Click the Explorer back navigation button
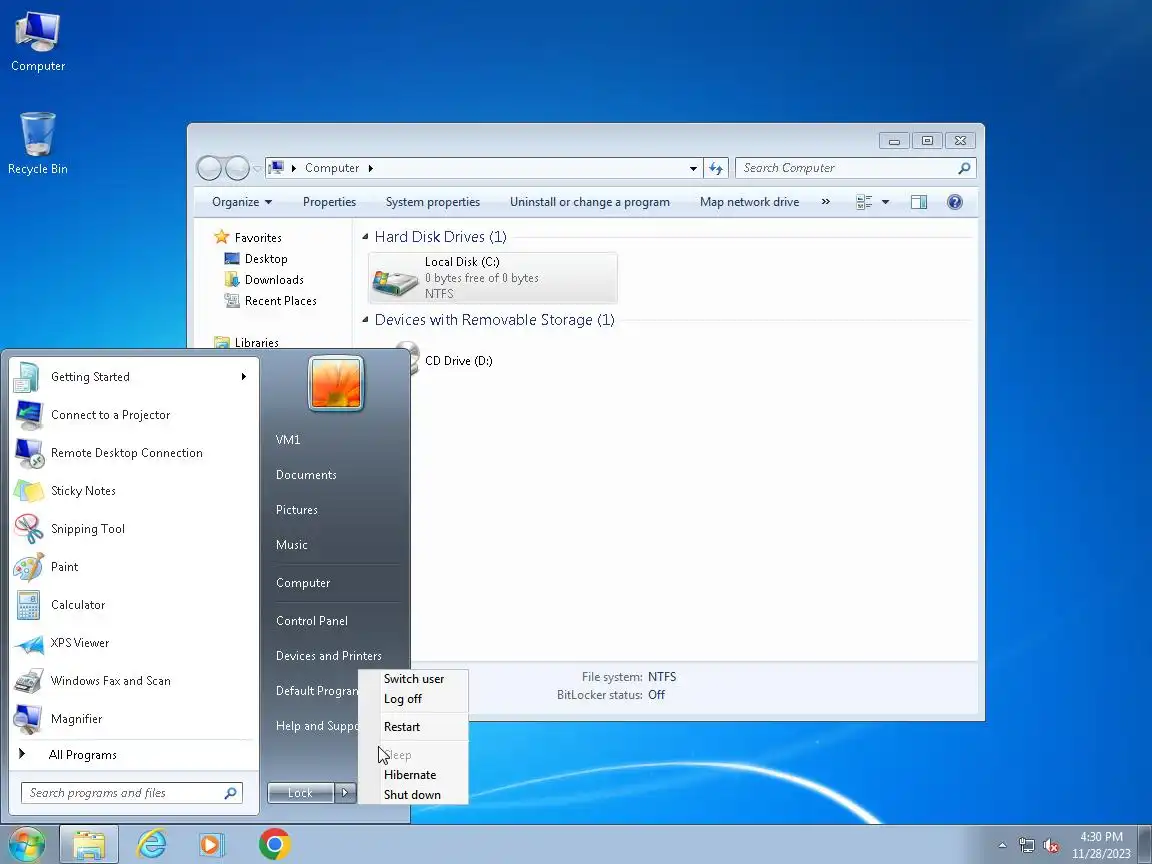 pos(209,168)
